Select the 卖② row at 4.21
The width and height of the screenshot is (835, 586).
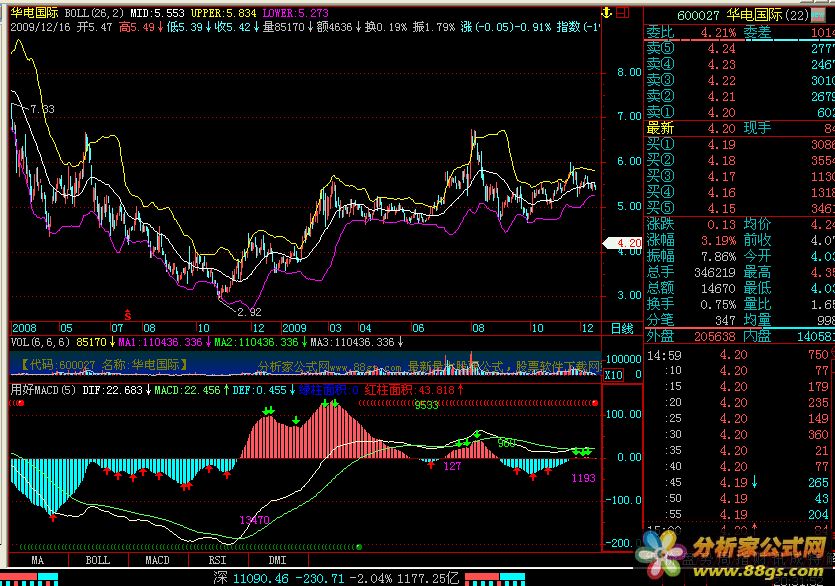(x=740, y=96)
